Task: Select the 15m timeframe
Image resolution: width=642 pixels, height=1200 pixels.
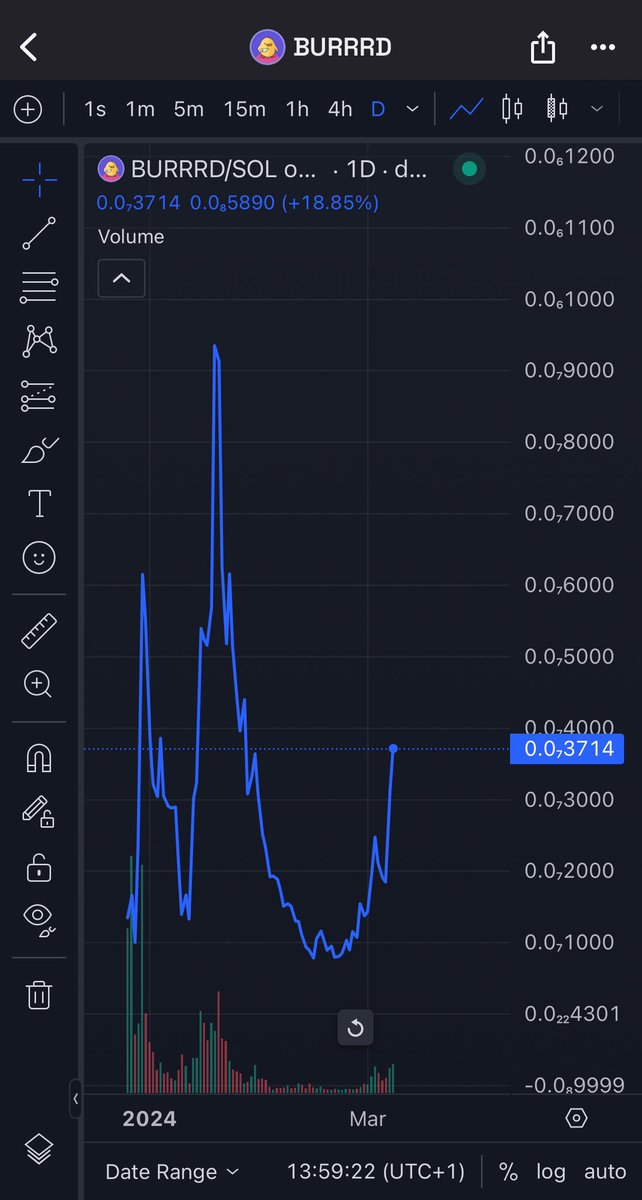Action: 244,109
